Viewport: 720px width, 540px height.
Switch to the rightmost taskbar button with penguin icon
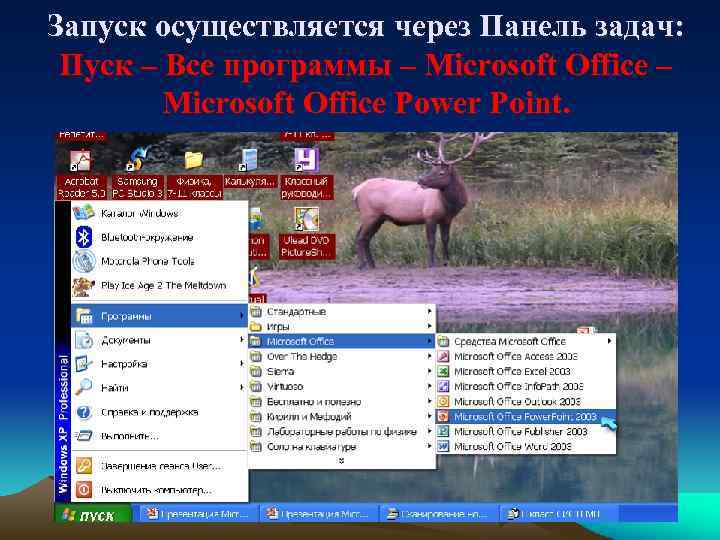point(557,514)
